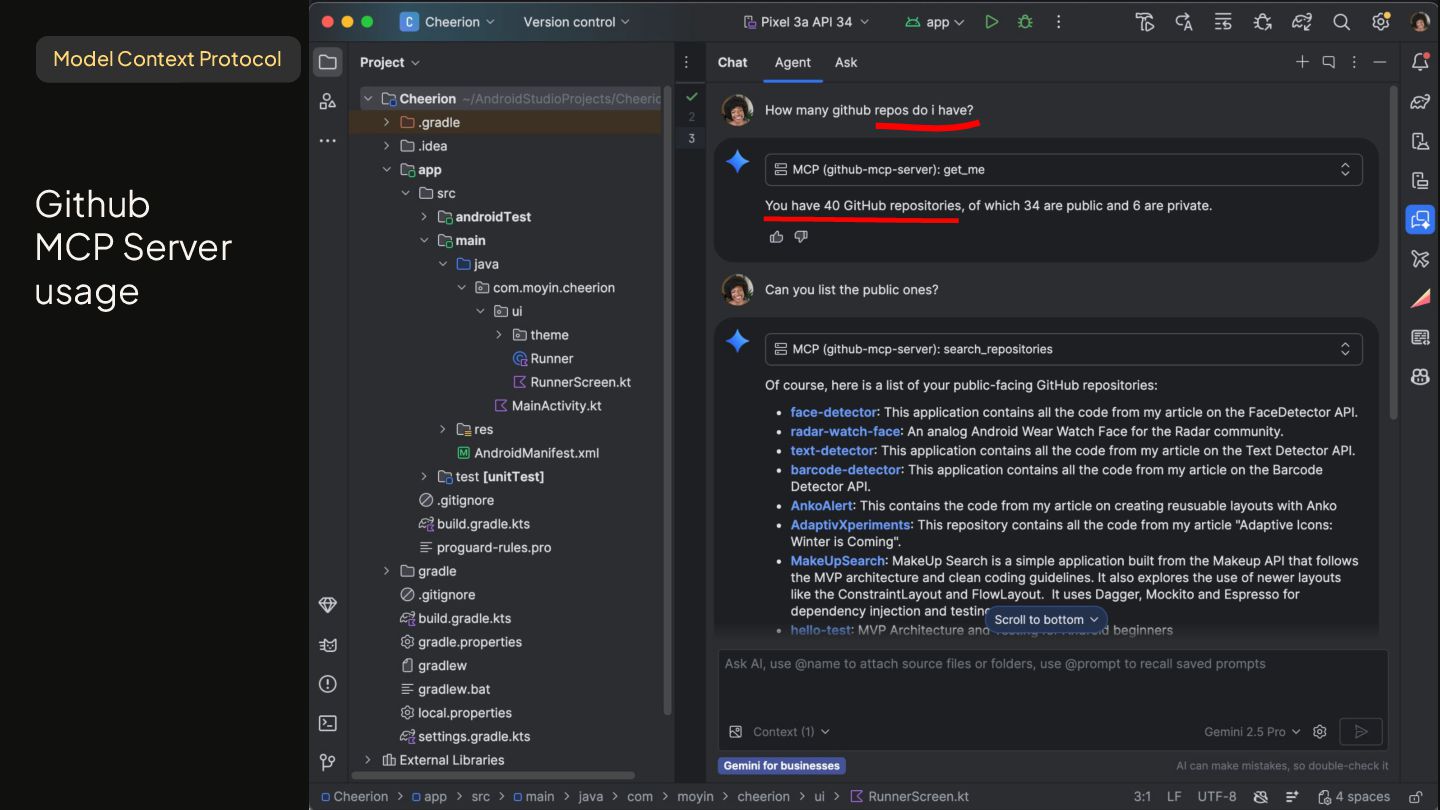Select RunnerScreen.kt in project tree
Viewport: 1440px width, 810px height.
[571, 382]
